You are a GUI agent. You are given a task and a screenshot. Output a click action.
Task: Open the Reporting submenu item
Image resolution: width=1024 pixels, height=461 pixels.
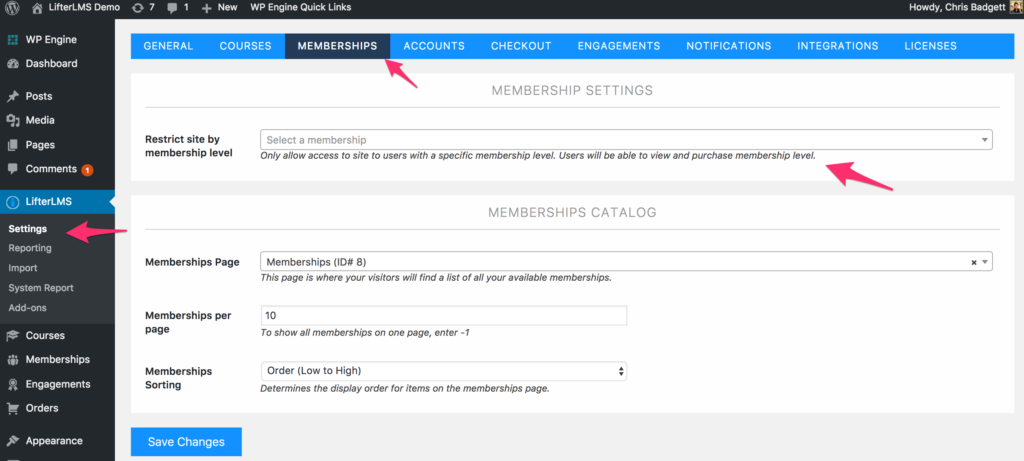(x=30, y=248)
